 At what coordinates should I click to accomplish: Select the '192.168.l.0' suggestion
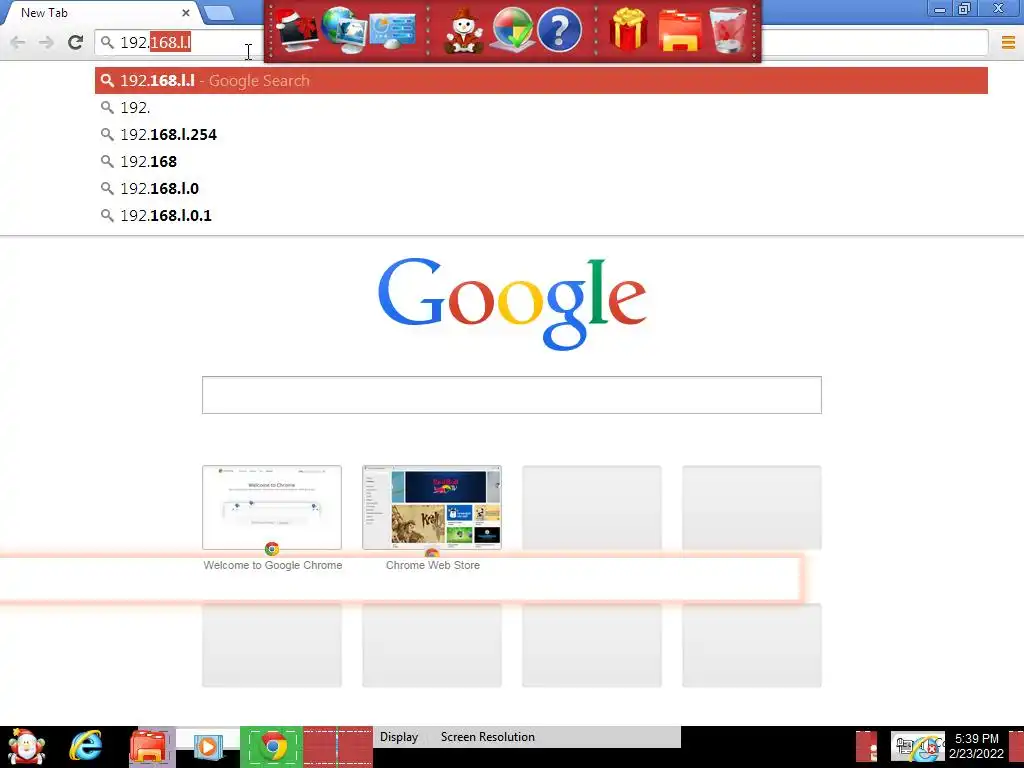pyautogui.click(x=541, y=189)
